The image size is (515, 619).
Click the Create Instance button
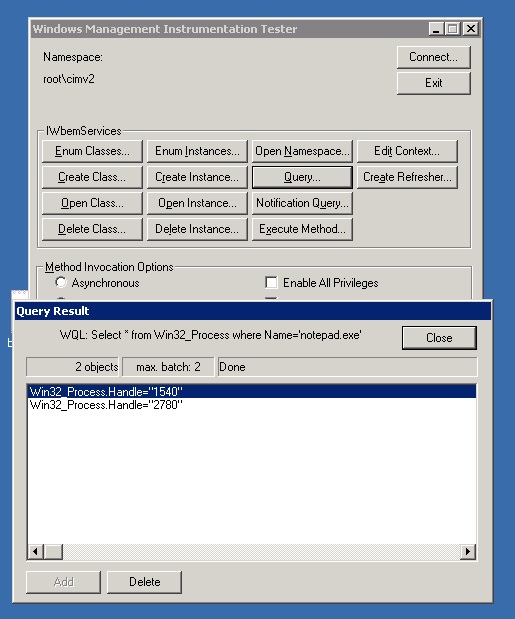(x=197, y=177)
